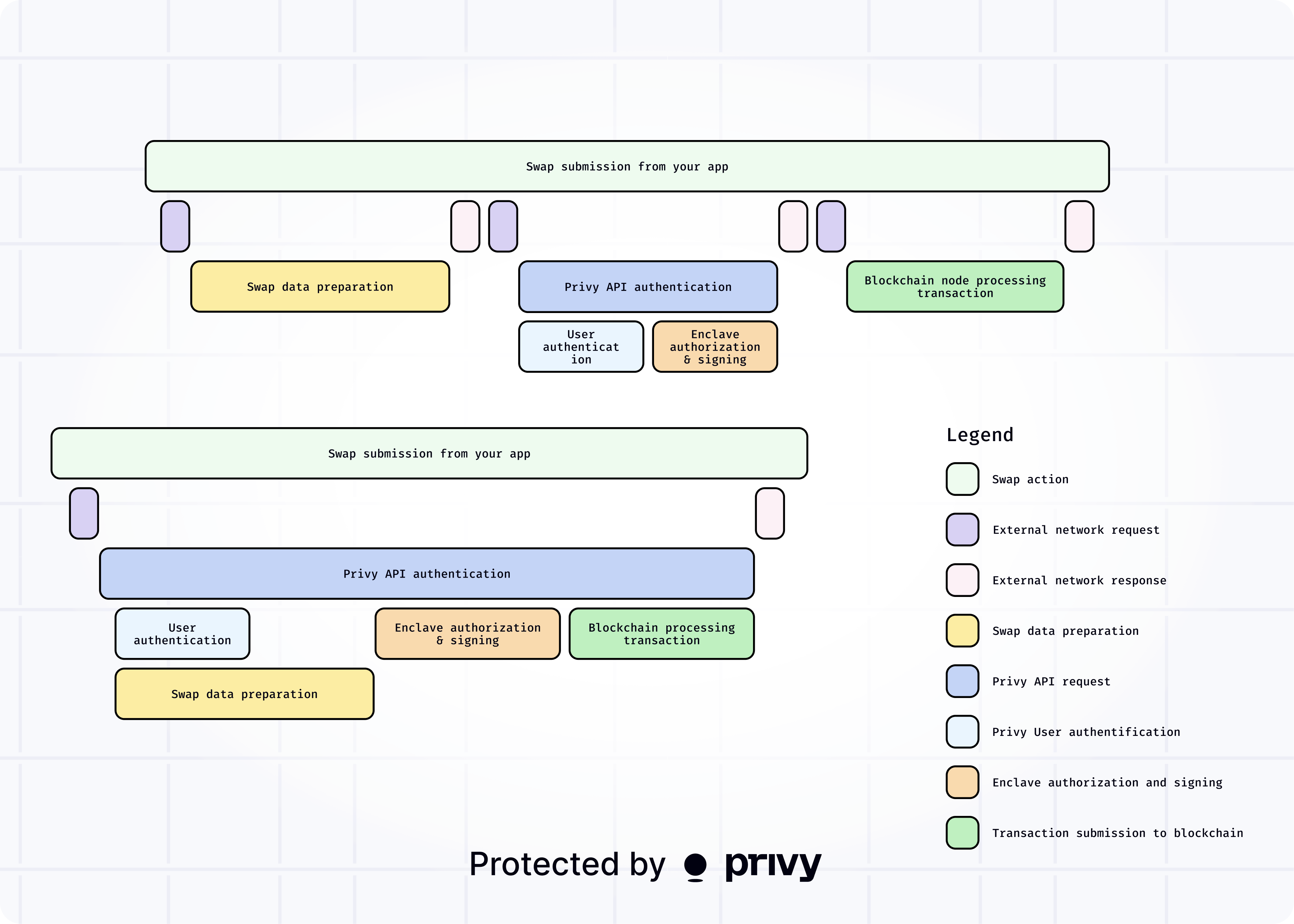Image resolution: width=1294 pixels, height=924 pixels.
Task: Click the 'Enclave authorization and signing' legend label
Action: pos(1107,783)
